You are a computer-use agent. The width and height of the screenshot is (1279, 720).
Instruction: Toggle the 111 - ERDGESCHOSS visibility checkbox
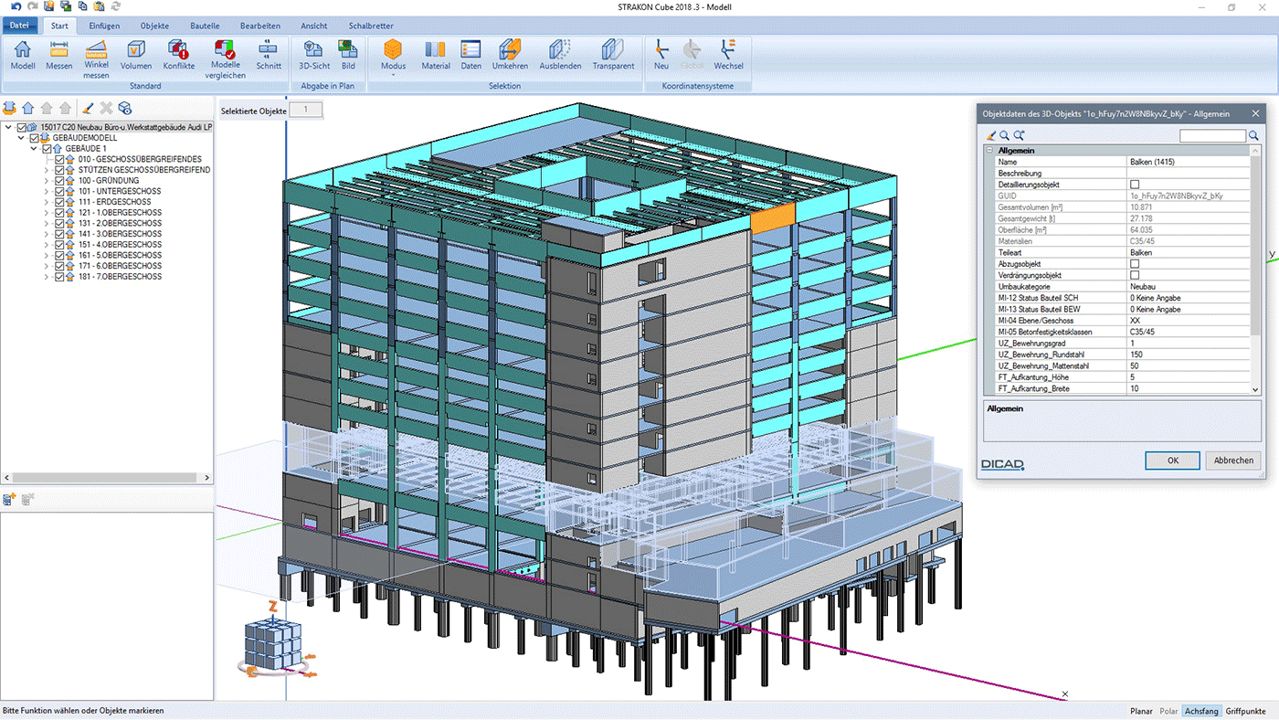59,202
